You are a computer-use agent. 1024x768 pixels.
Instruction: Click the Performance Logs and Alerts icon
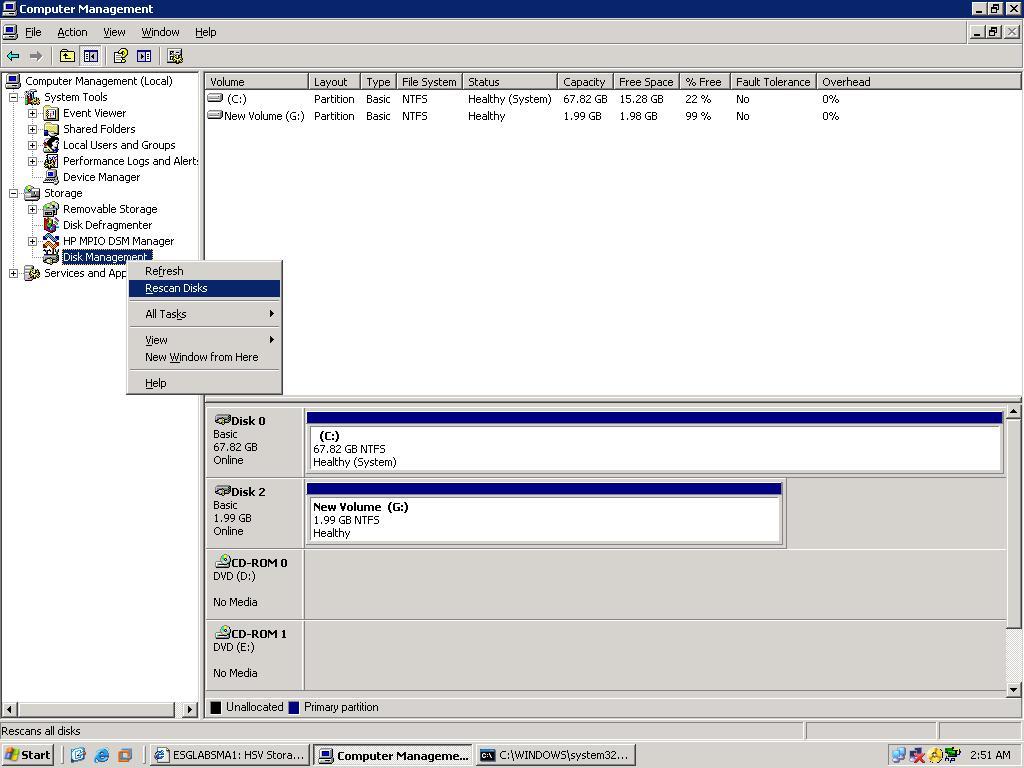[x=51, y=161]
